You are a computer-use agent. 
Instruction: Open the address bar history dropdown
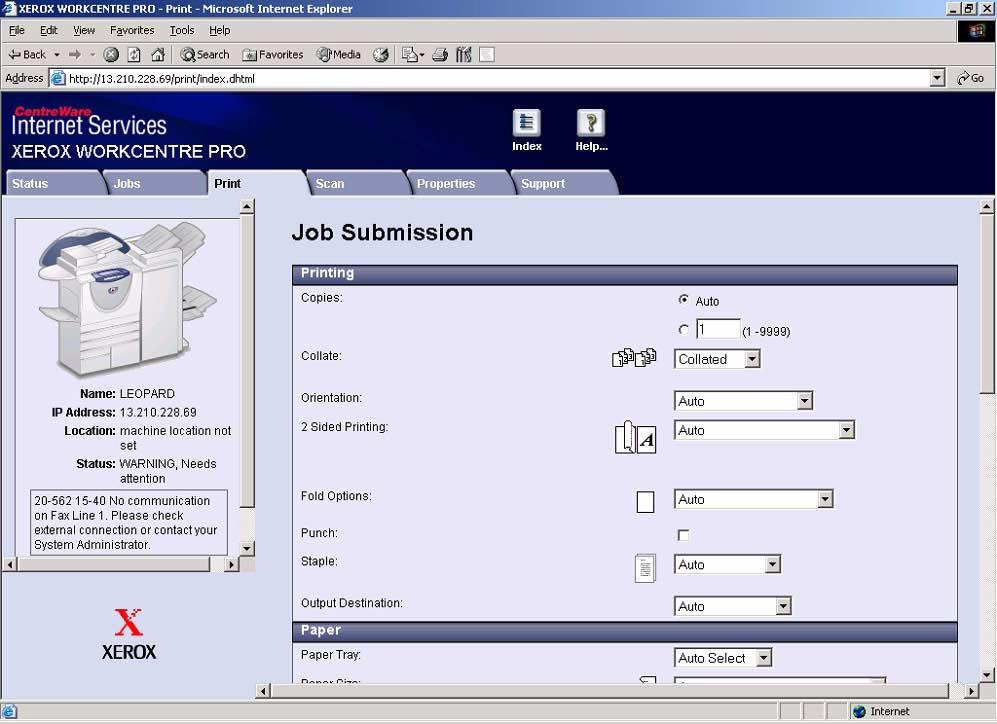pos(937,79)
